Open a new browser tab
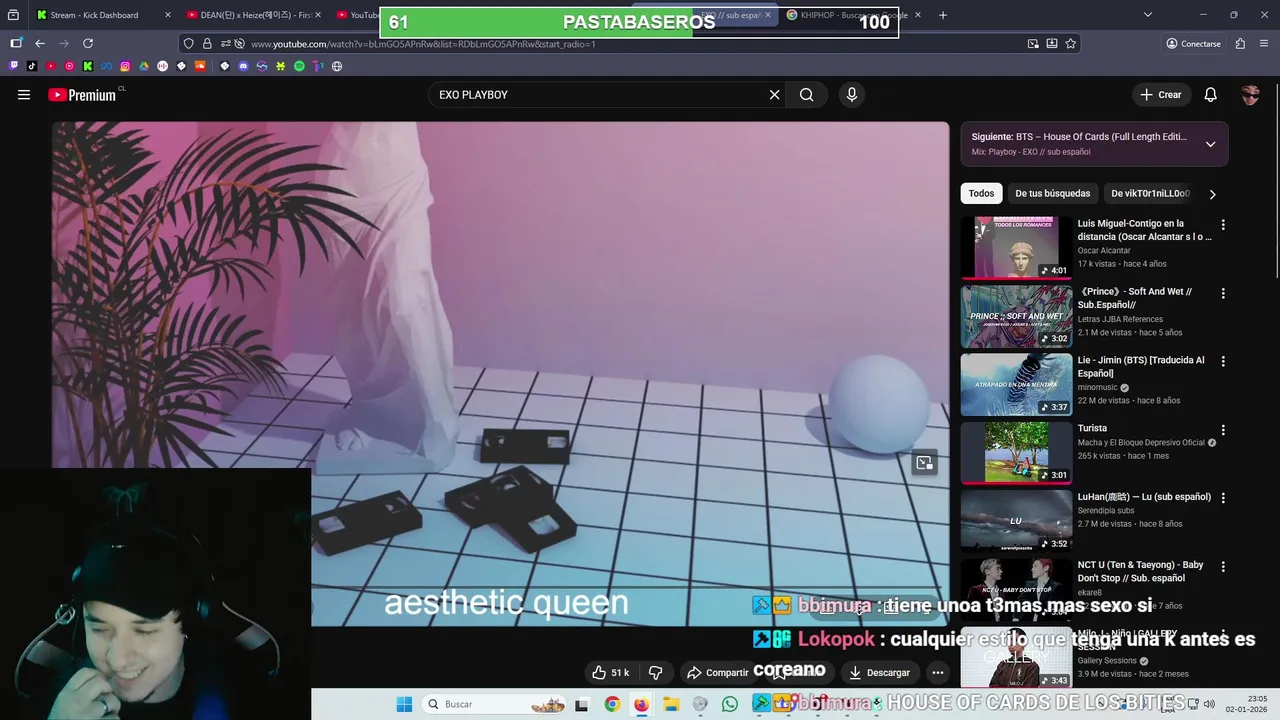The height and width of the screenshot is (720, 1280). (x=943, y=15)
